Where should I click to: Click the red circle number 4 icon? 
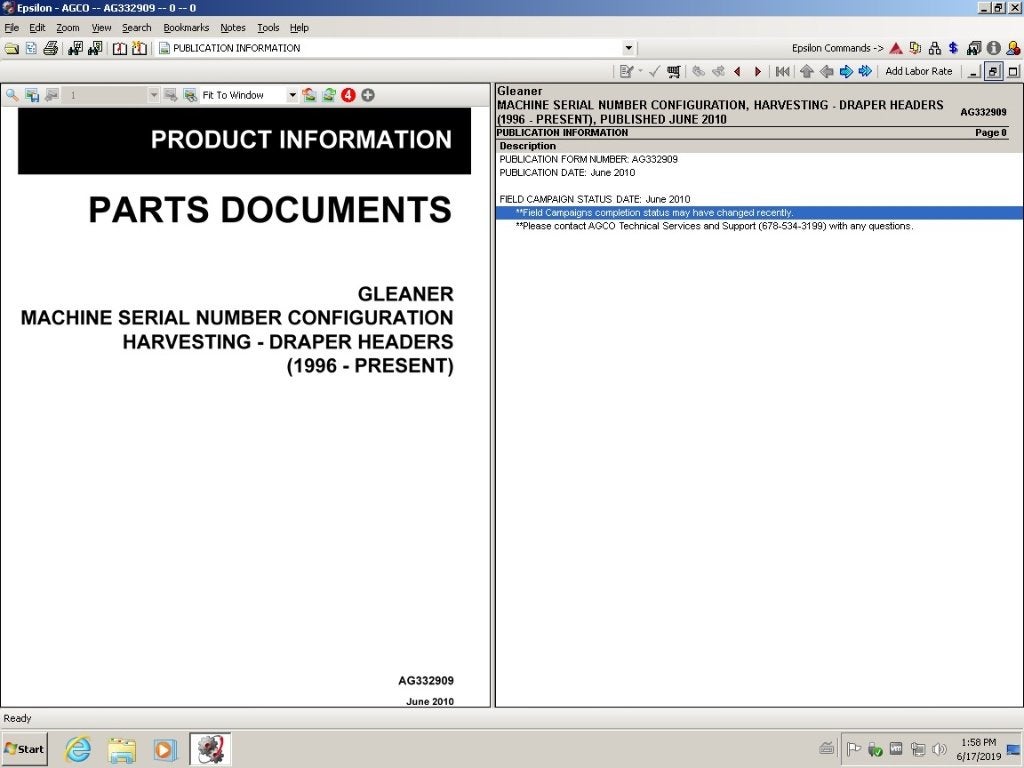click(348, 95)
